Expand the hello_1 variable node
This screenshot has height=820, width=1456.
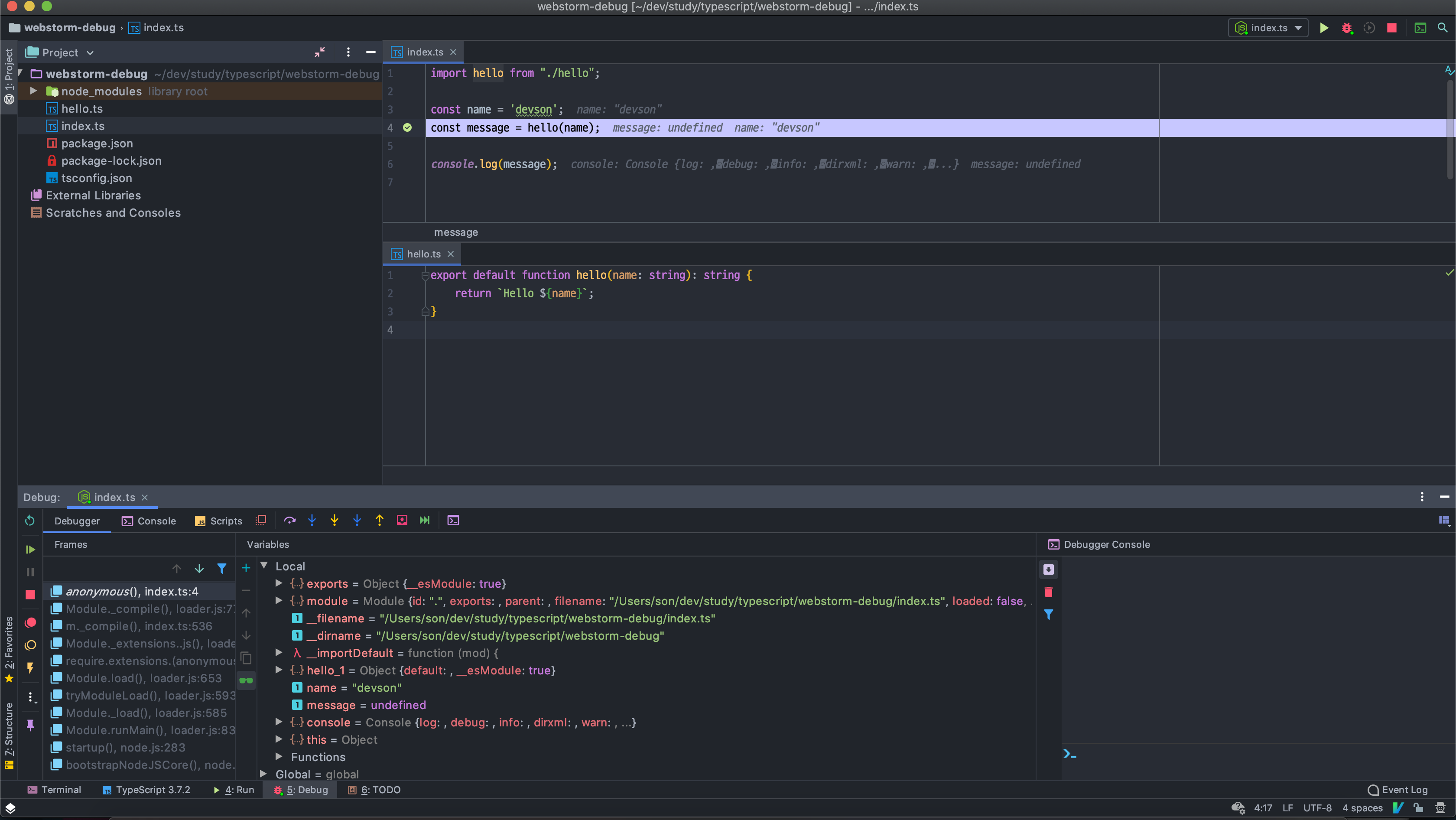pyautogui.click(x=279, y=670)
